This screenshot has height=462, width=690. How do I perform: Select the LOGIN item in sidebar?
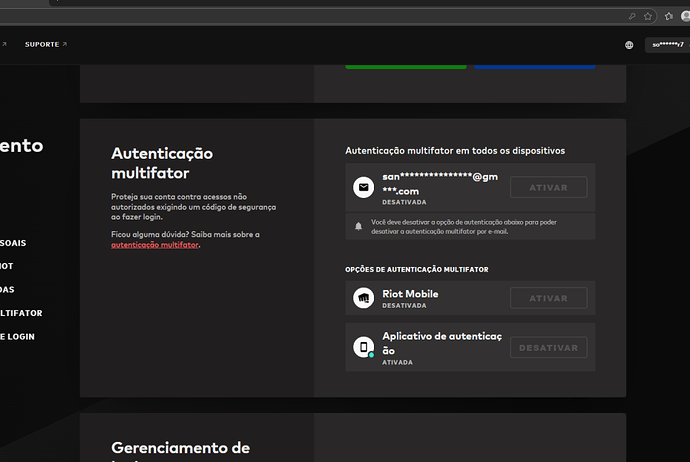tap(18, 336)
